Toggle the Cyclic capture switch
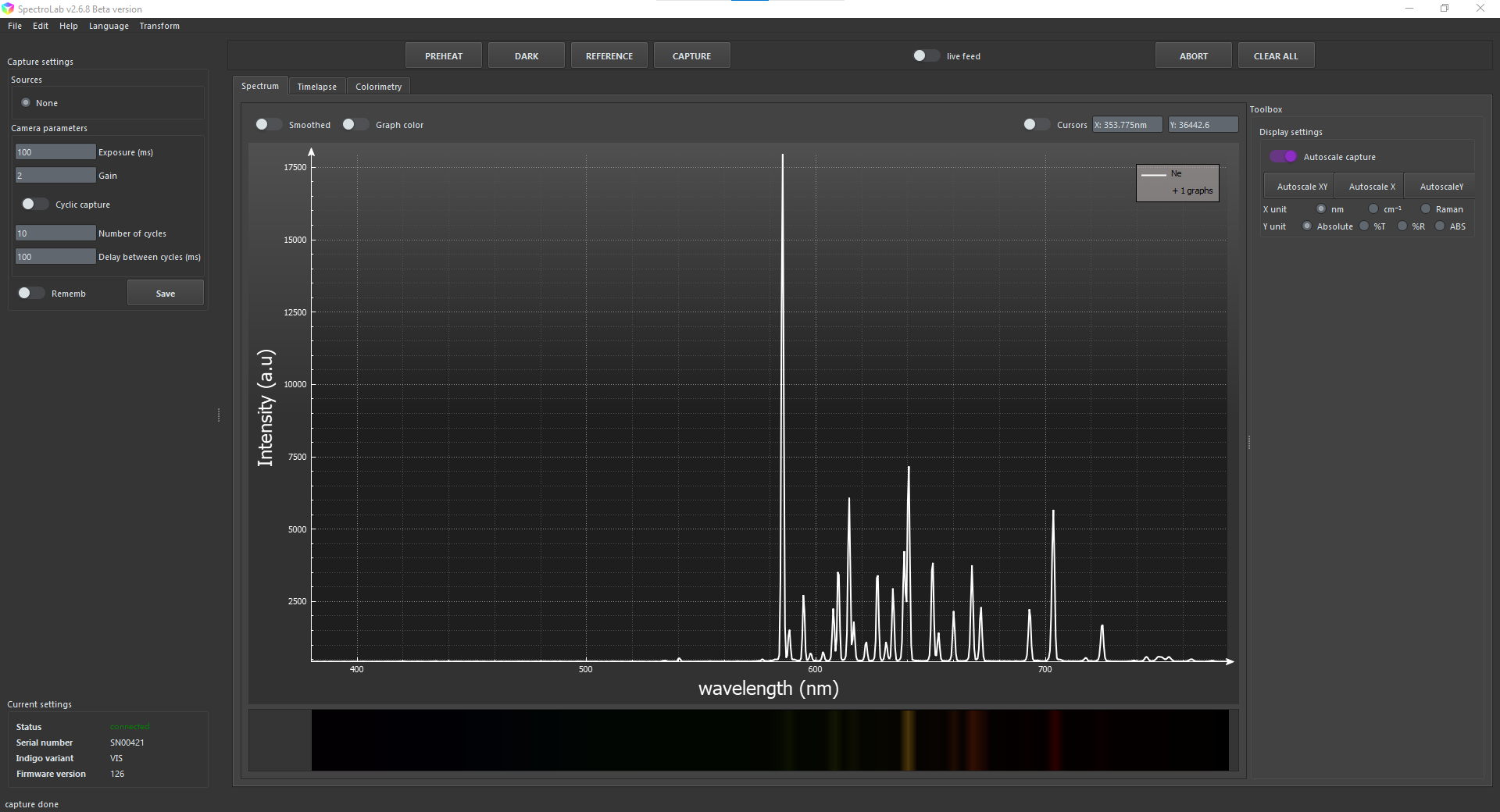The image size is (1500, 812). coord(34,204)
